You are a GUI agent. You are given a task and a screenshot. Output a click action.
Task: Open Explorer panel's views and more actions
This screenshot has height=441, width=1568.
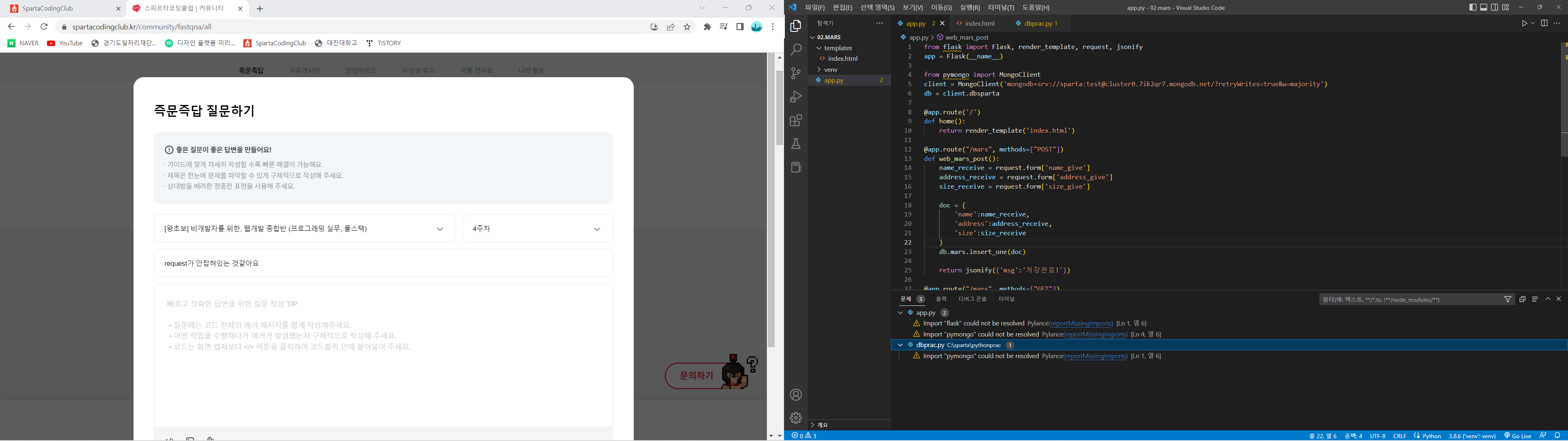tap(880, 23)
